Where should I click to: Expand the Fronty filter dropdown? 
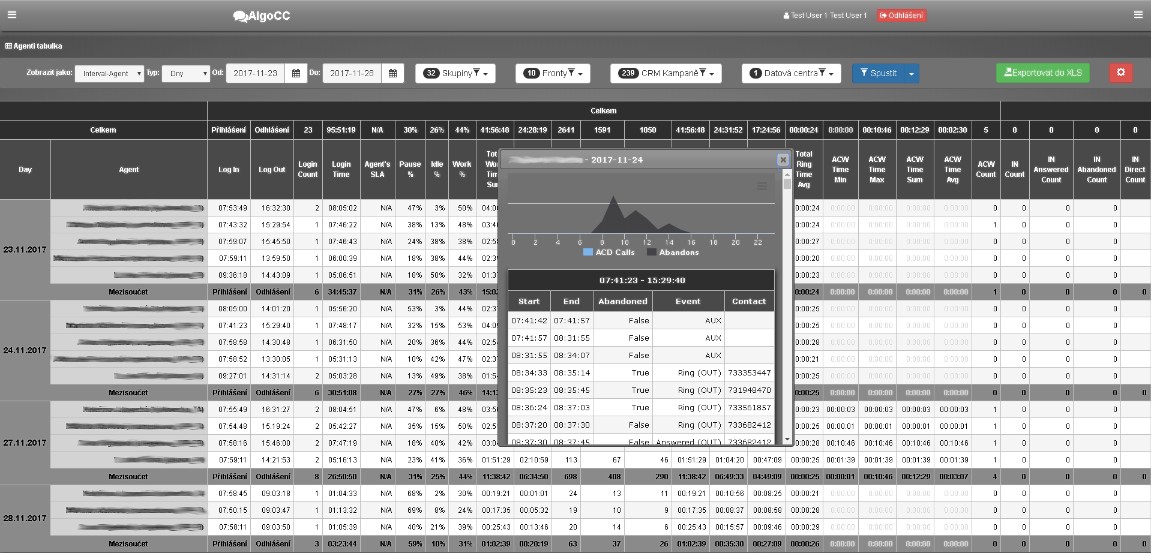tap(552, 73)
